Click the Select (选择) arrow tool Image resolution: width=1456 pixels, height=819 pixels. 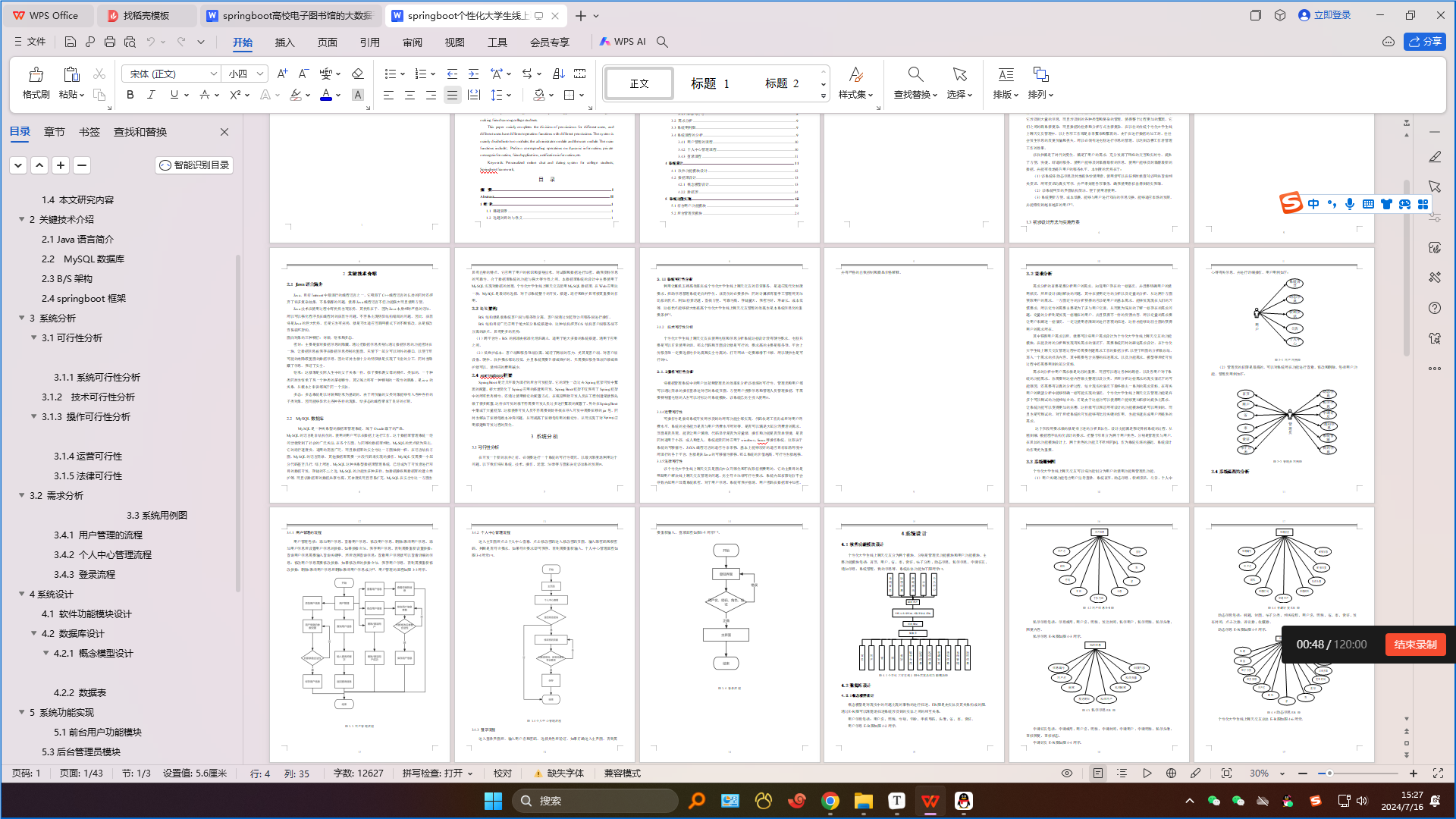[959, 83]
